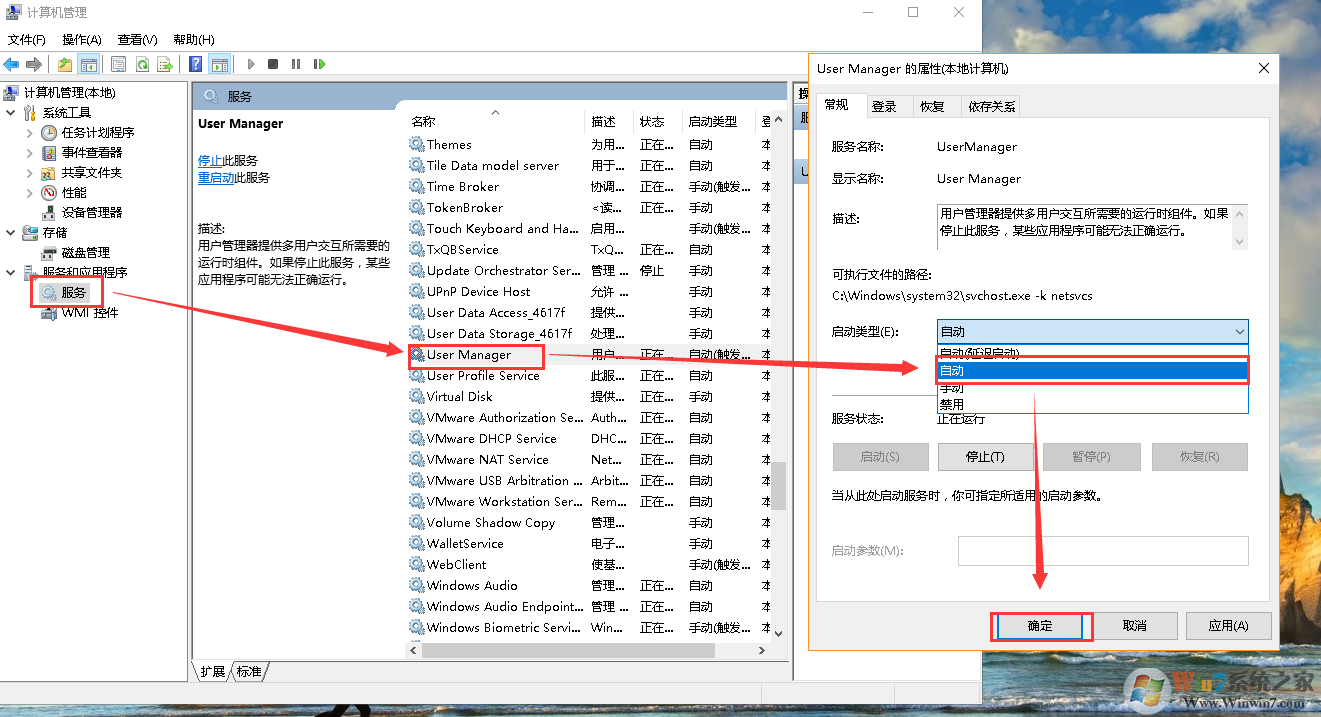
Task: Open the 操作(A) menu
Action: point(82,40)
